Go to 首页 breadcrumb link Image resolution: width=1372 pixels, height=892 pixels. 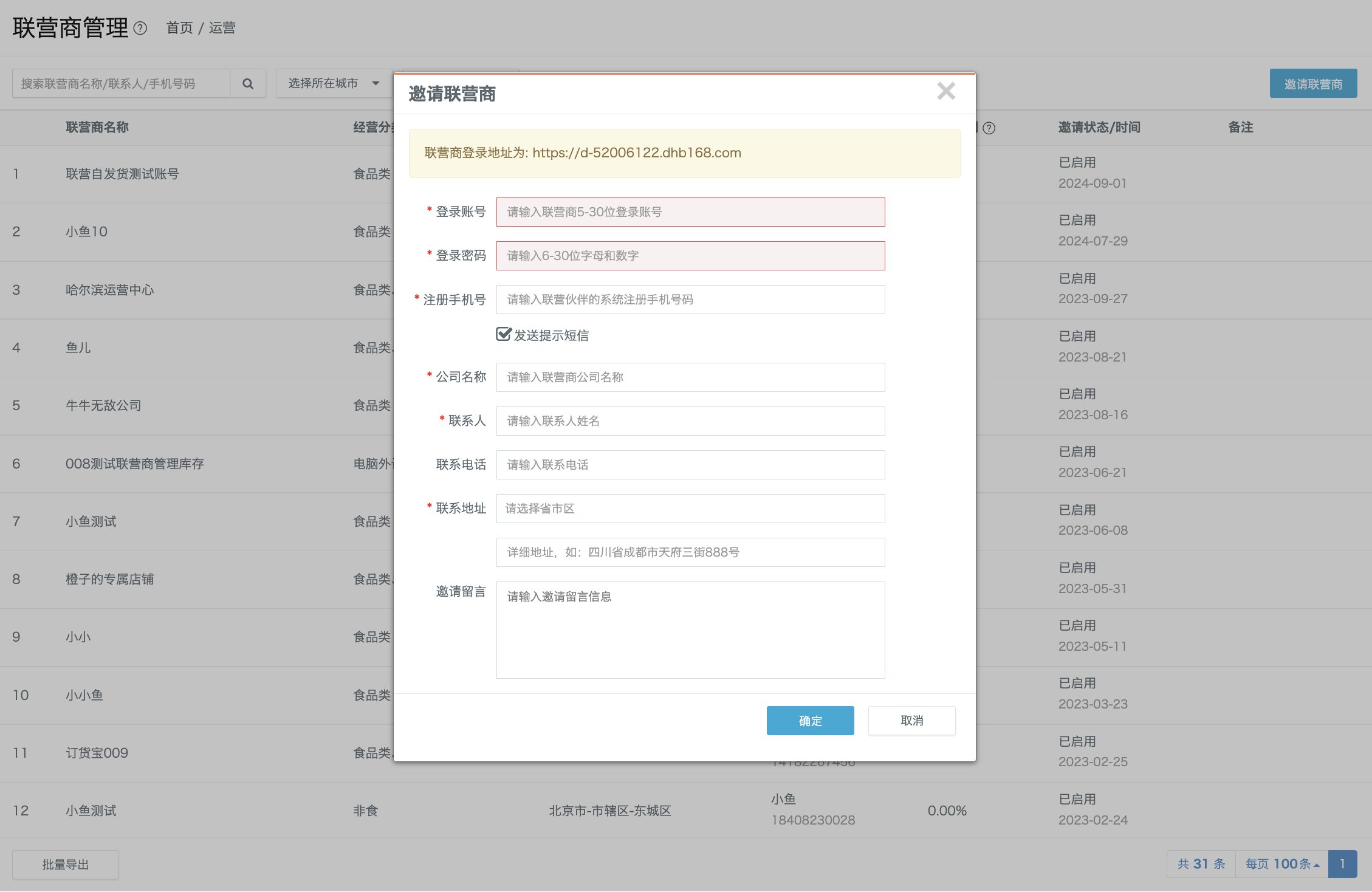(180, 28)
